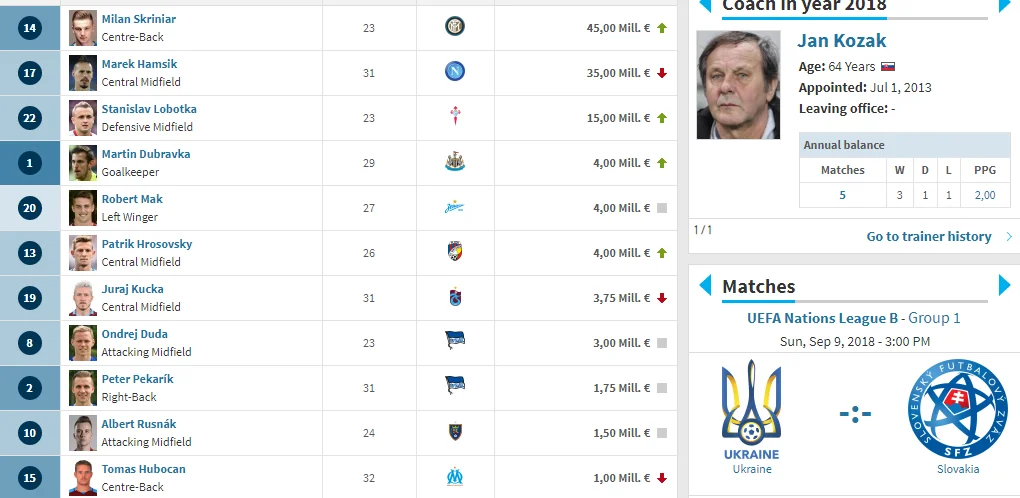Viewport: 1020px width, 498px height.
Task: Click the Inter Milan club crest
Action: (x=455, y=27)
